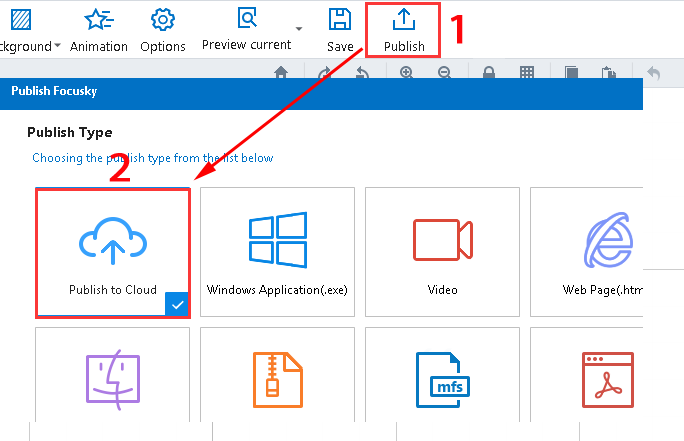Select the mfs file publish type card
Screen dimensions: 684x441
coord(442,374)
